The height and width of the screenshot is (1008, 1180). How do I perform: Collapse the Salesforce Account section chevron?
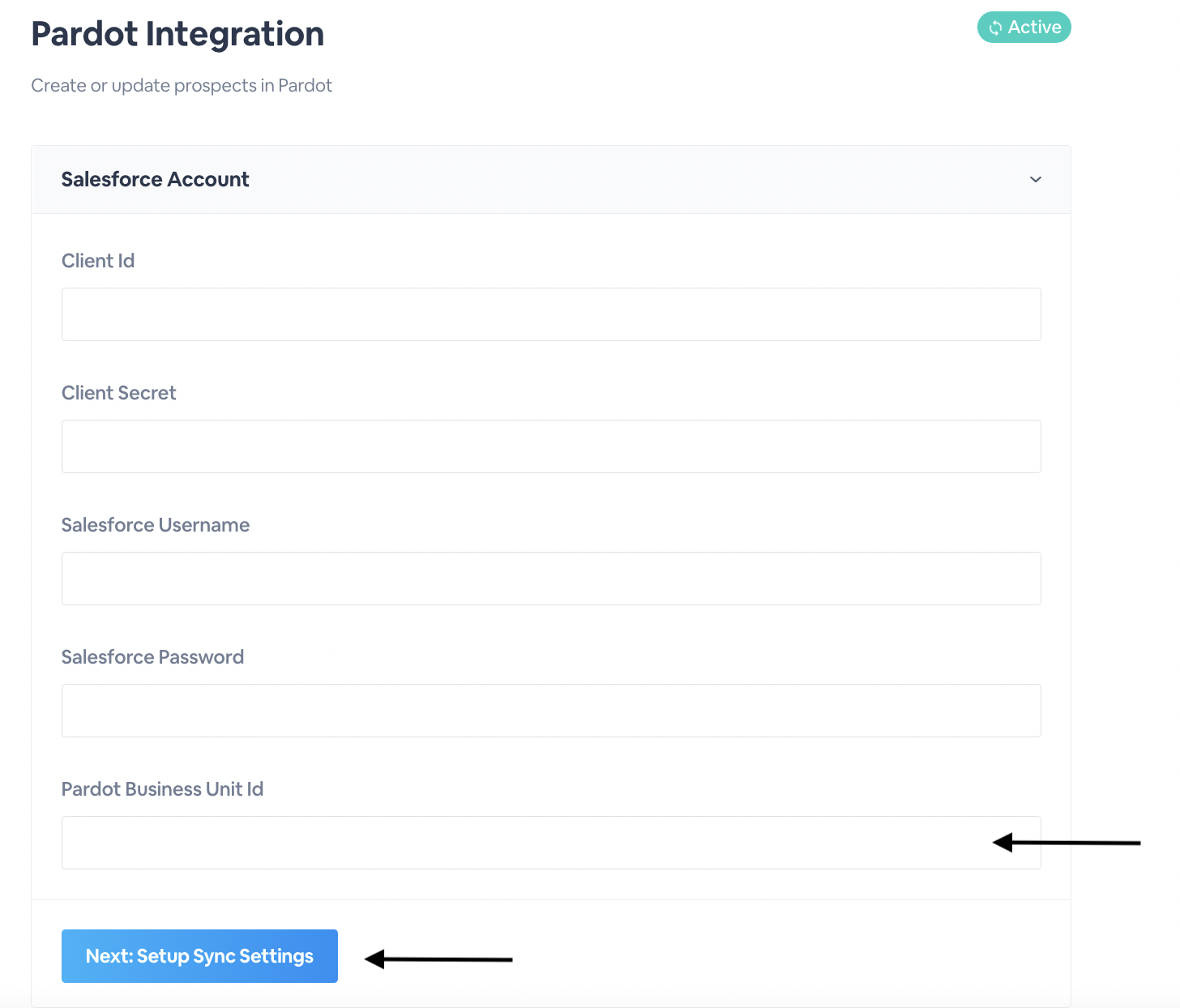[x=1035, y=179]
